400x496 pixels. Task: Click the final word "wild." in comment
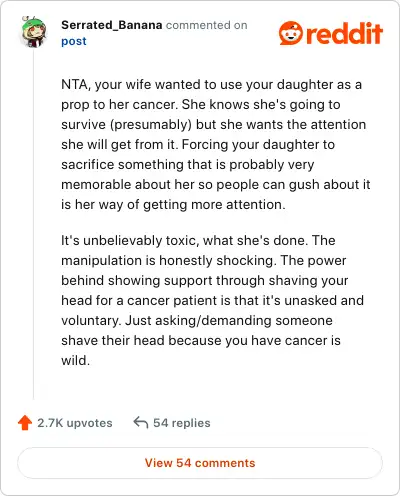[76, 360]
